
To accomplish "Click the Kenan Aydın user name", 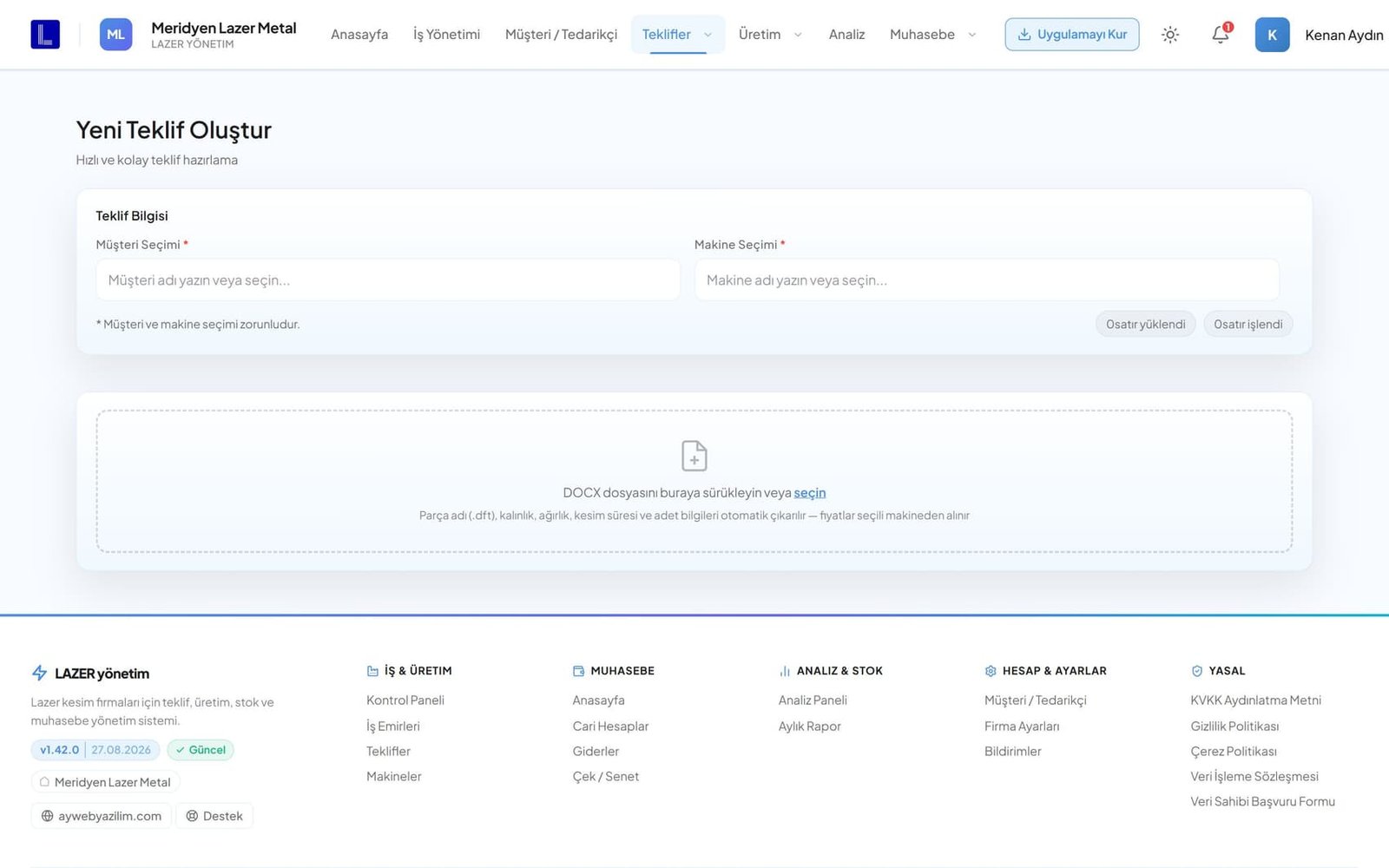I will [x=1344, y=35].
